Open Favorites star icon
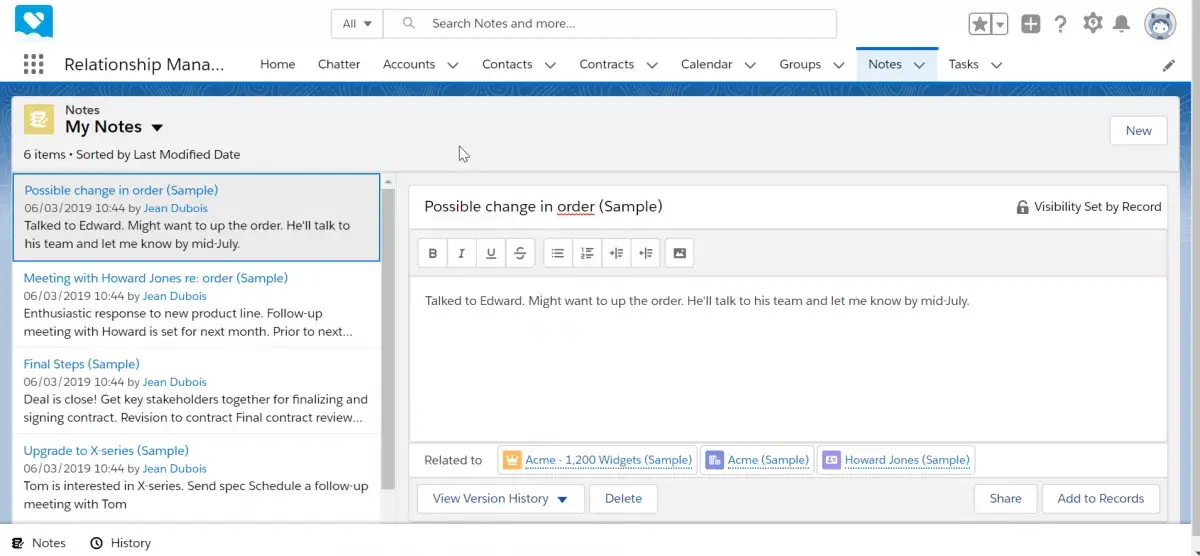The width and height of the screenshot is (1200, 556). coord(980,24)
